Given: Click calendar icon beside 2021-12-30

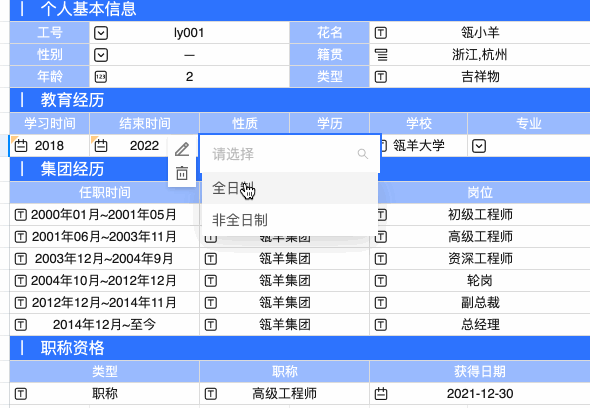Looking at the screenshot, I should point(381,394).
